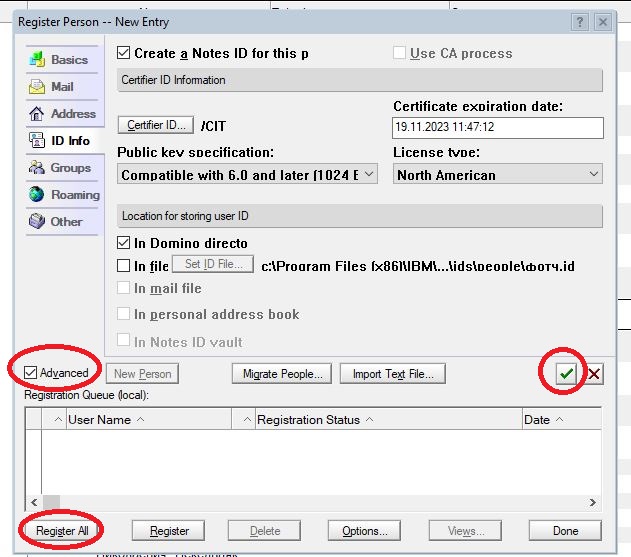Viewport: 631px width, 557px height.
Task: Open the Address house icon
Action: [37, 113]
